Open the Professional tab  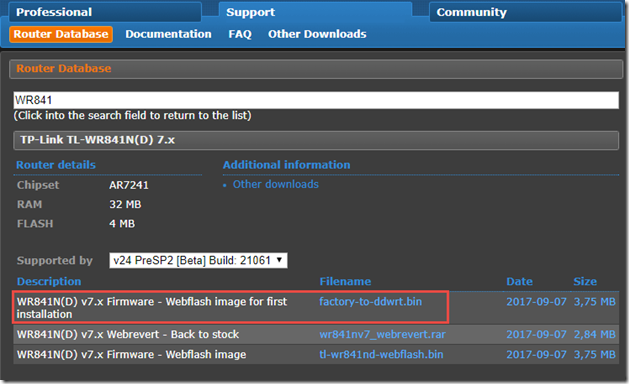[x=105, y=12]
